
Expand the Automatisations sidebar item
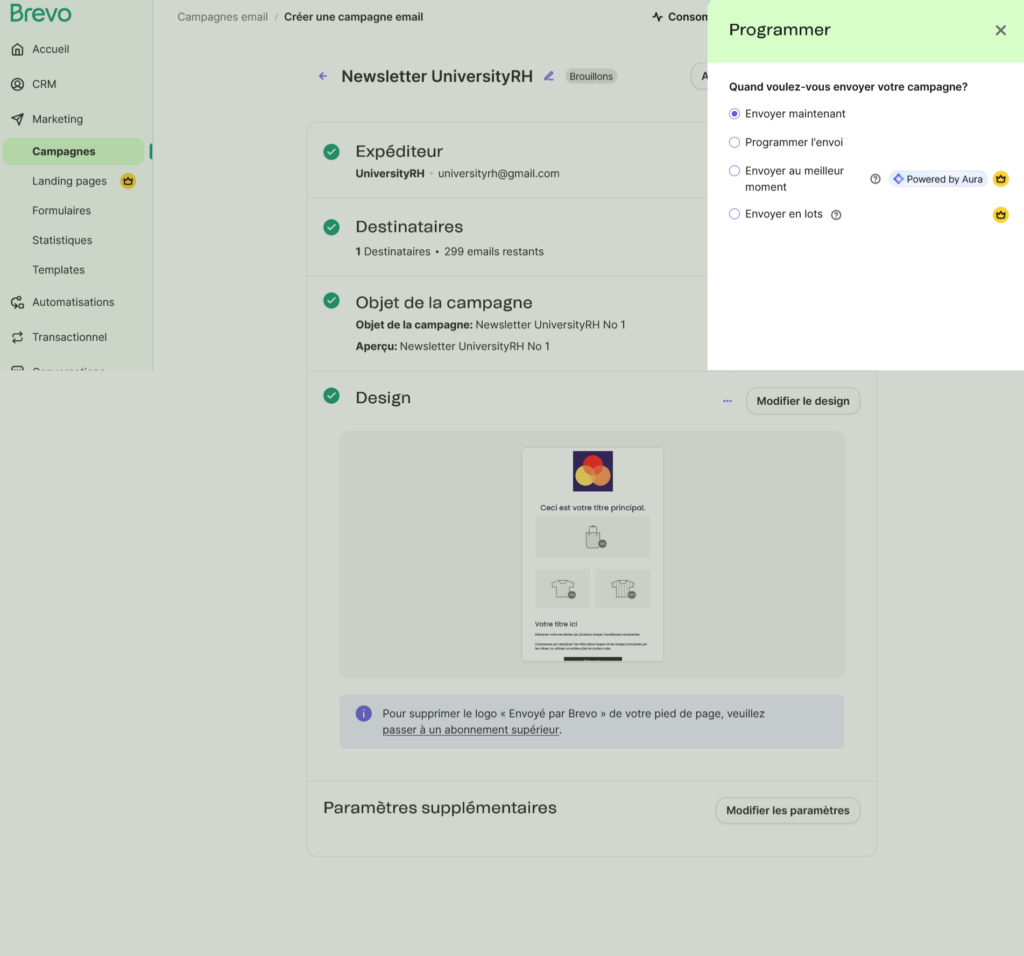(x=72, y=302)
